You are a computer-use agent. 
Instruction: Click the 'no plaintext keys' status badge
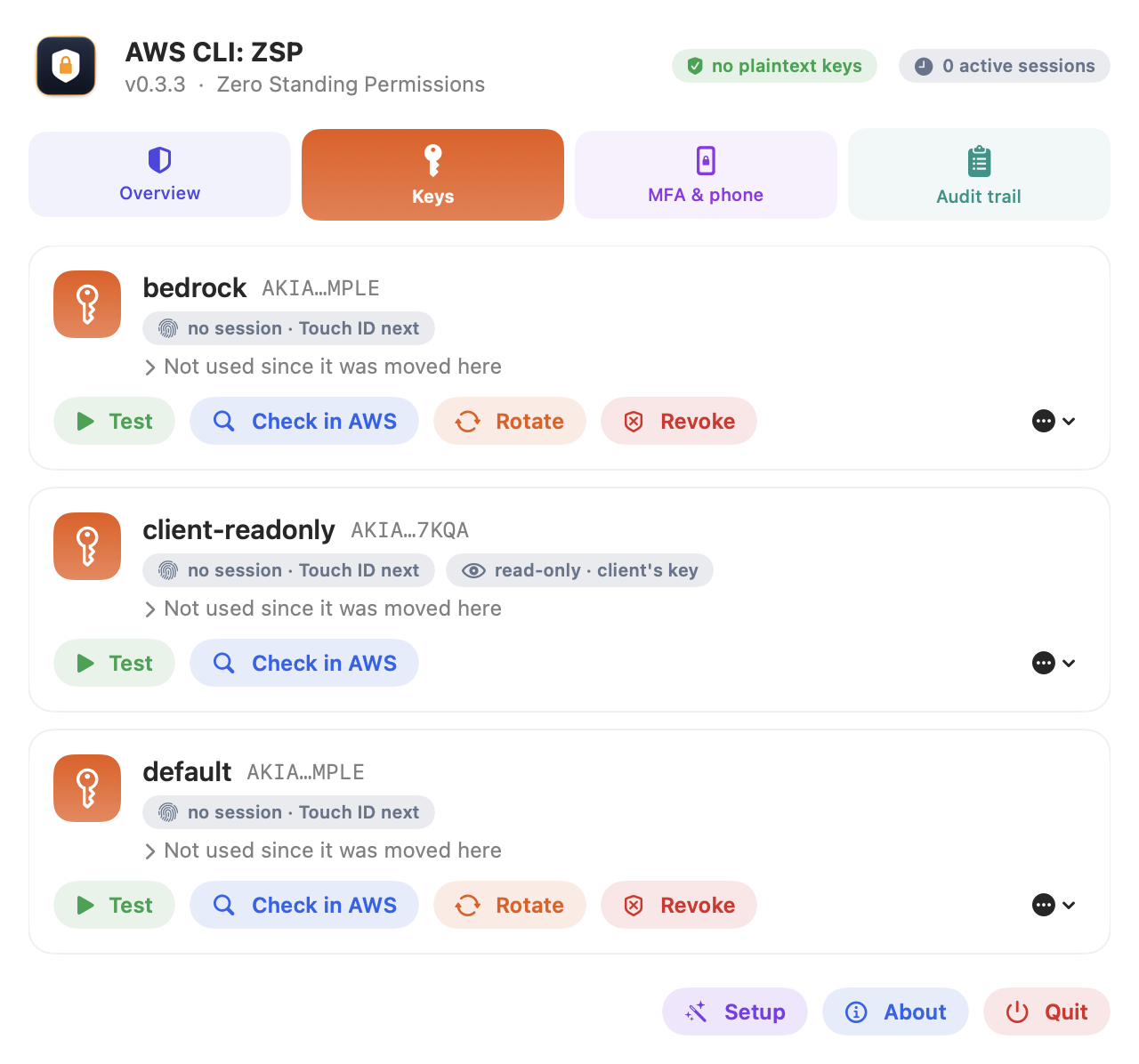775,66
